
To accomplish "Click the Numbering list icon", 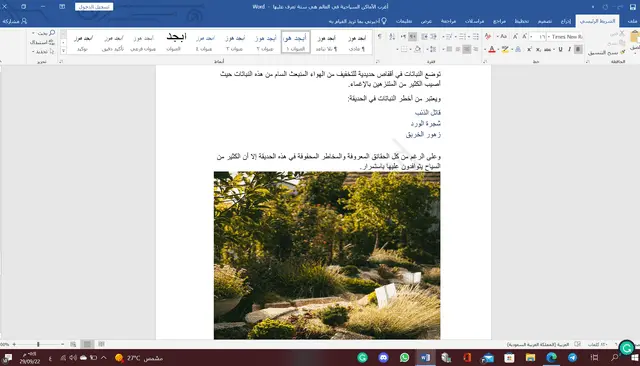I will (x=462, y=36).
